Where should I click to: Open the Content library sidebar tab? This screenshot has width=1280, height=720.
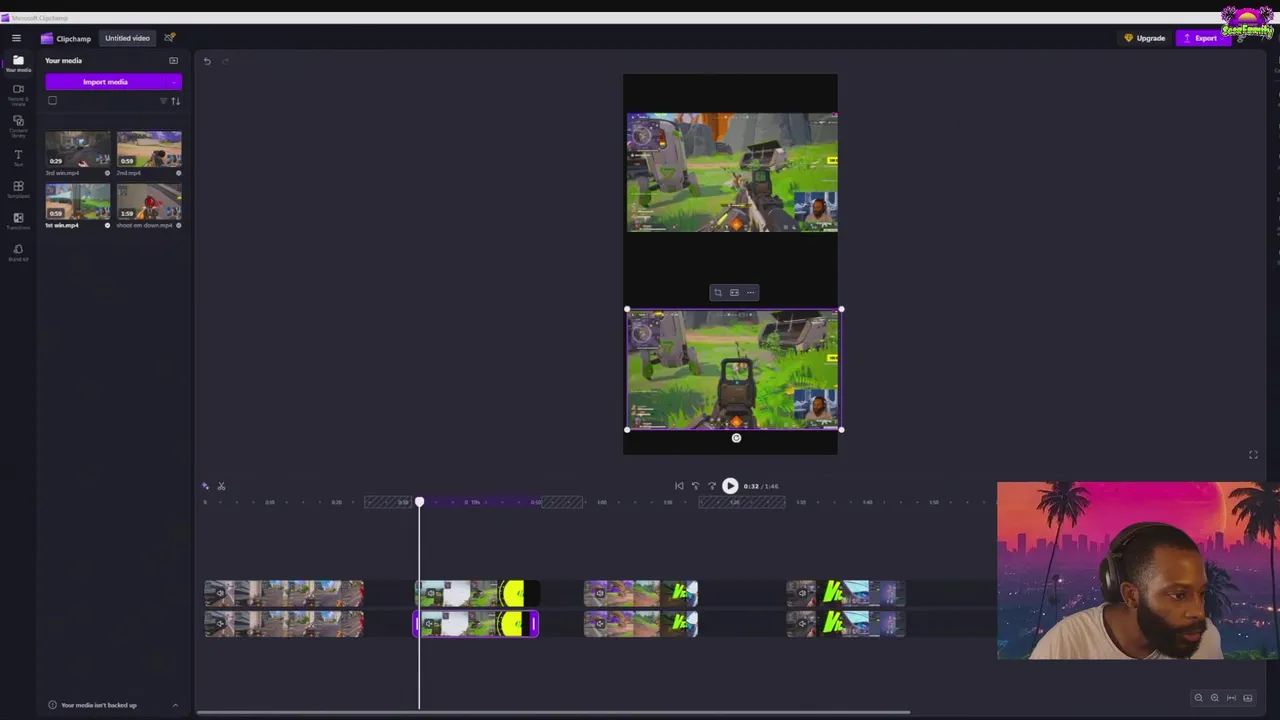tap(18, 125)
